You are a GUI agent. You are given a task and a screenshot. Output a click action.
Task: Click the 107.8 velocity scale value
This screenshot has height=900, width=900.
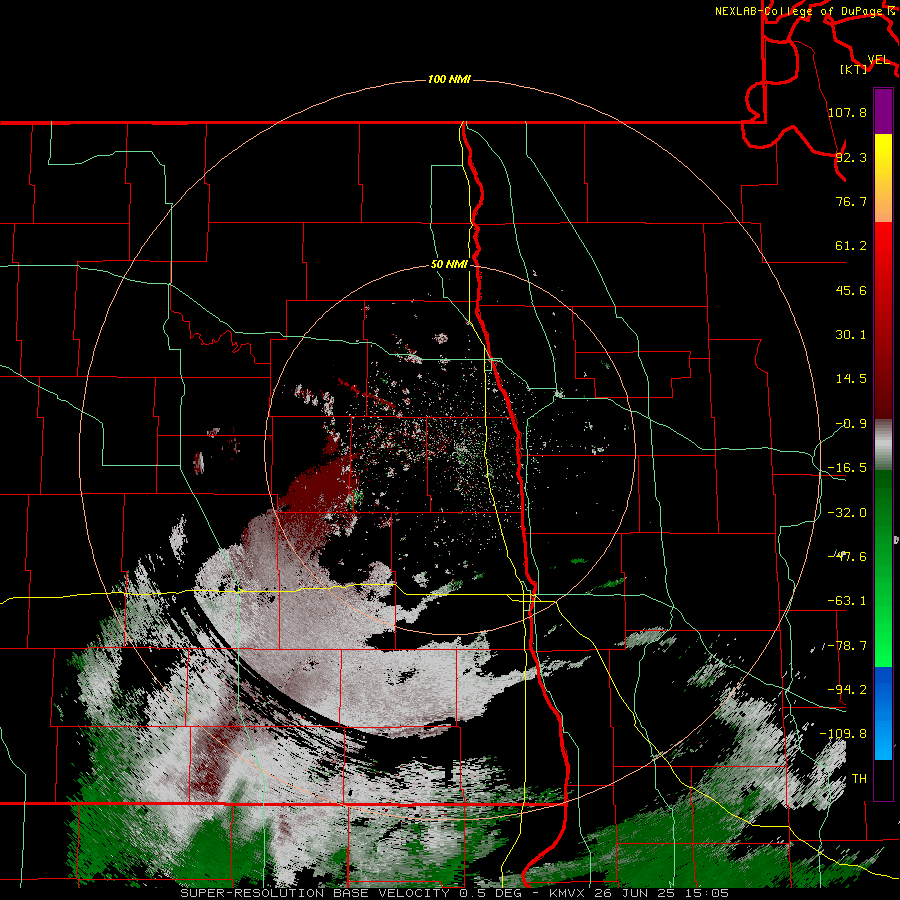tap(847, 112)
